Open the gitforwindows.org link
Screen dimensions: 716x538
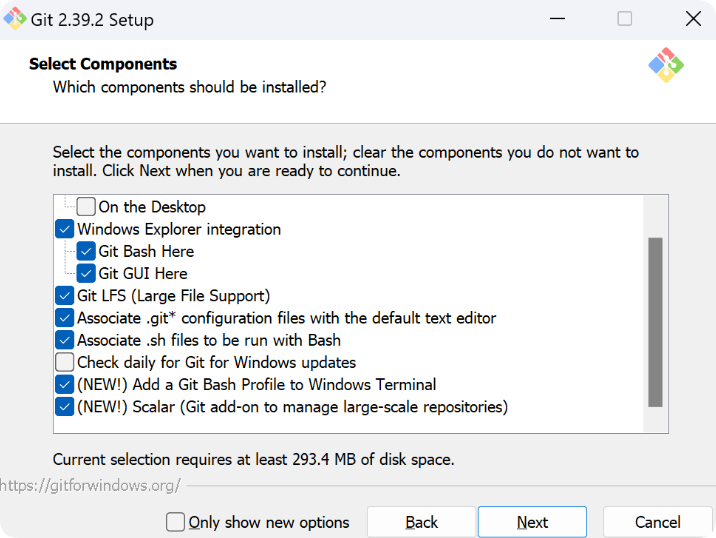90,485
